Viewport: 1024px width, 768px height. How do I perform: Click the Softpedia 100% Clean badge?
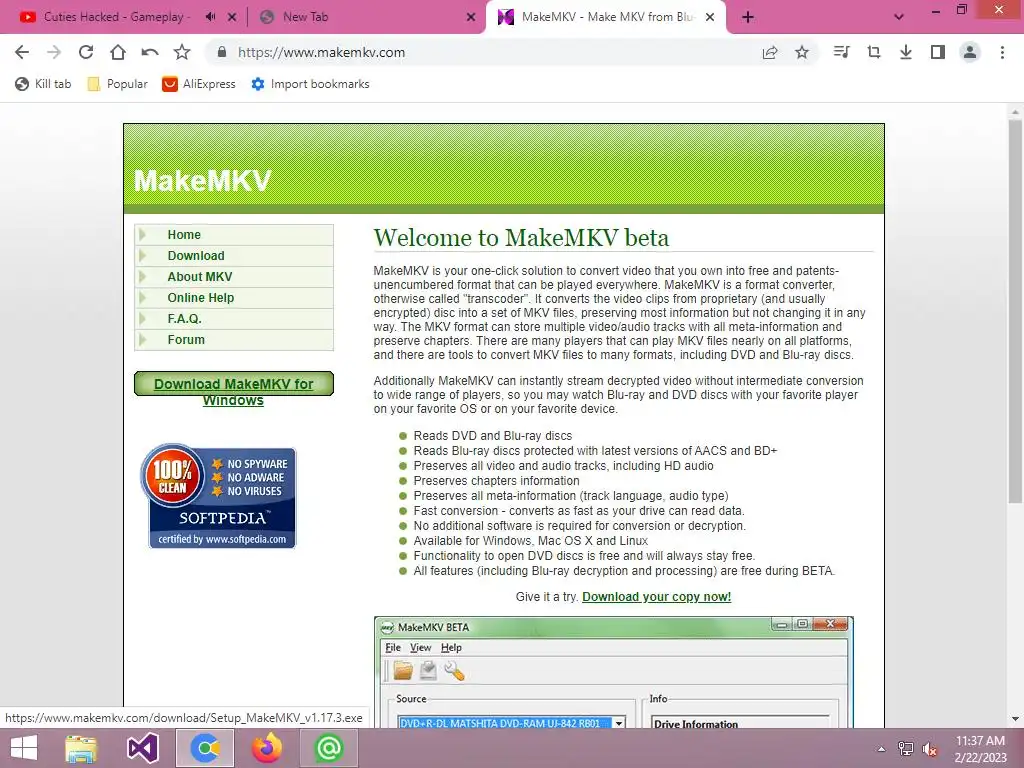click(218, 495)
